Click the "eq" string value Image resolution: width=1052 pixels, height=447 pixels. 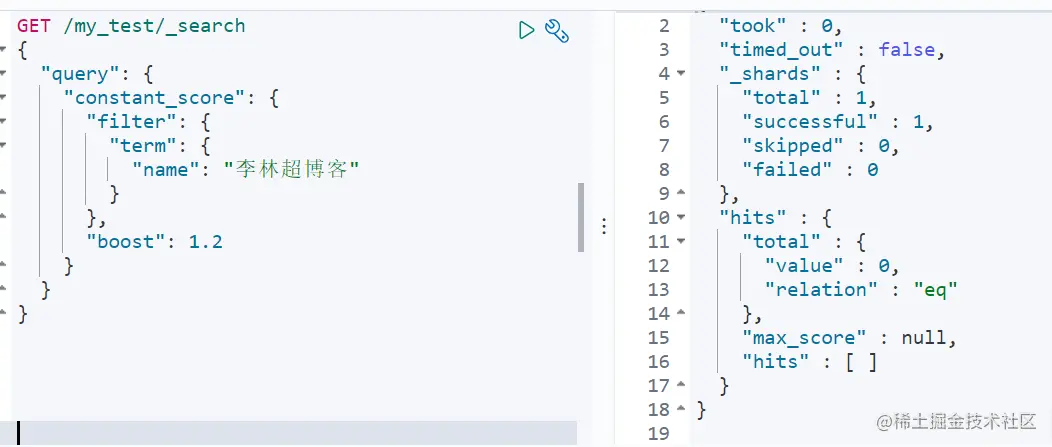point(935,290)
